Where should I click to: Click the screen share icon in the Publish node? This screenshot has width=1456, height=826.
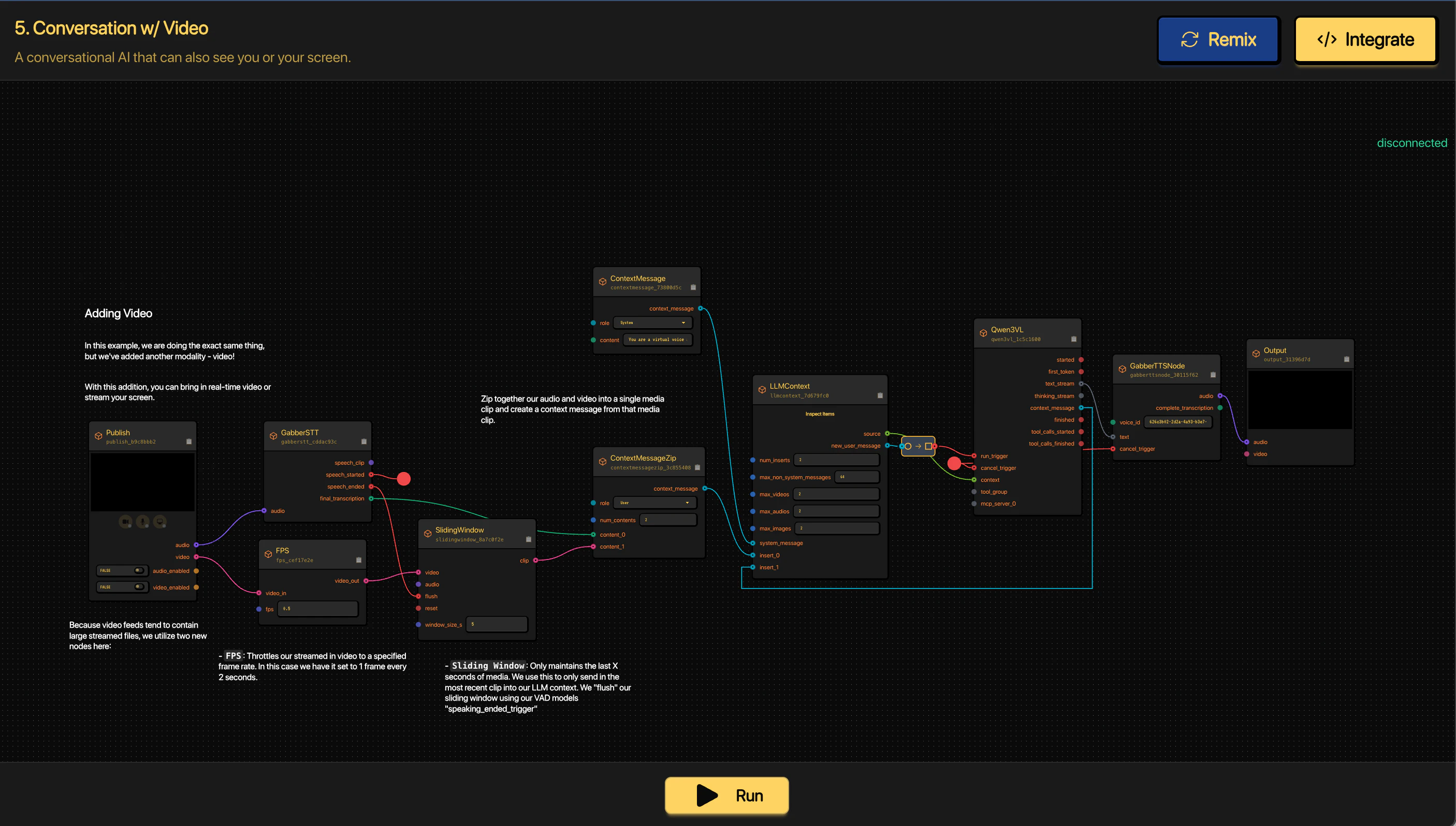(160, 521)
